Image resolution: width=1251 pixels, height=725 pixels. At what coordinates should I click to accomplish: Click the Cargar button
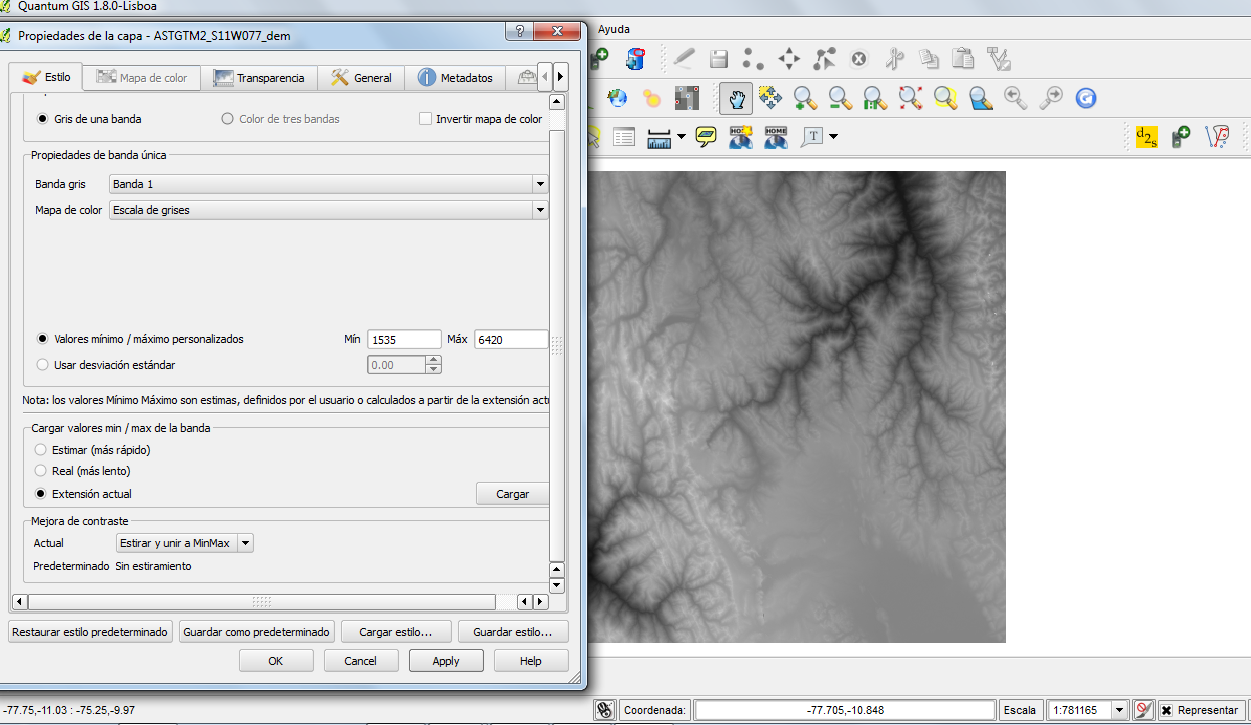coord(513,494)
